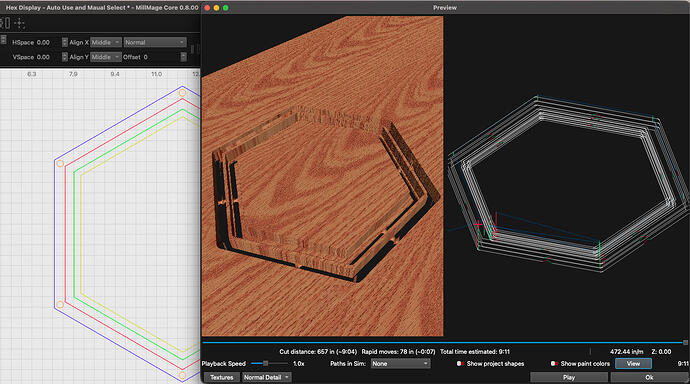This screenshot has width=690, height=384.
Task: Click the tall rectangle icon beside the crosshair in MillMage
Action: (x=7, y=23)
